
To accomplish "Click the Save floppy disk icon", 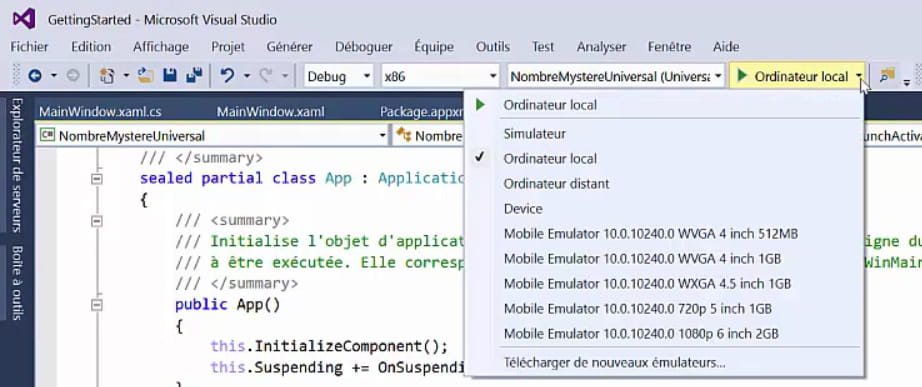I will [170, 76].
